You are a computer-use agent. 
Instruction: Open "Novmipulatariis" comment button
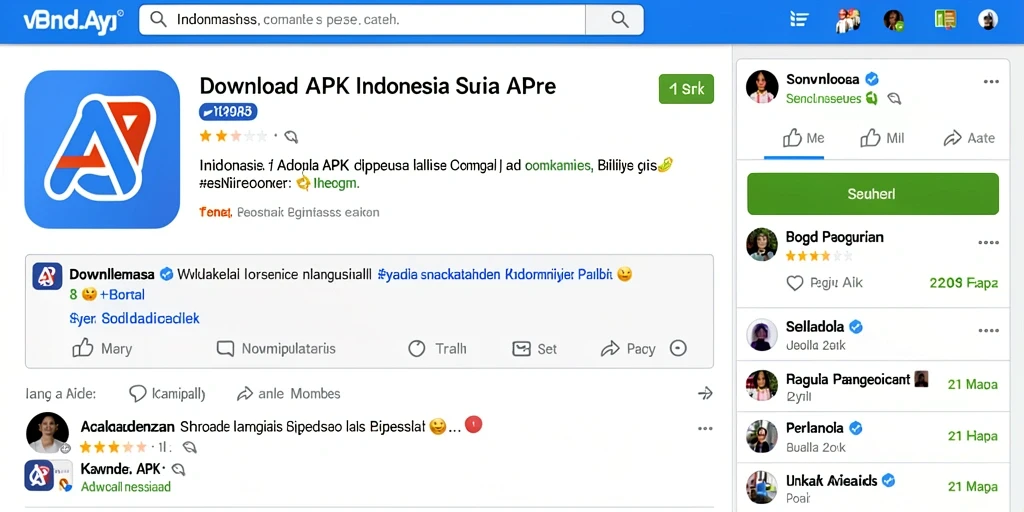coord(276,348)
